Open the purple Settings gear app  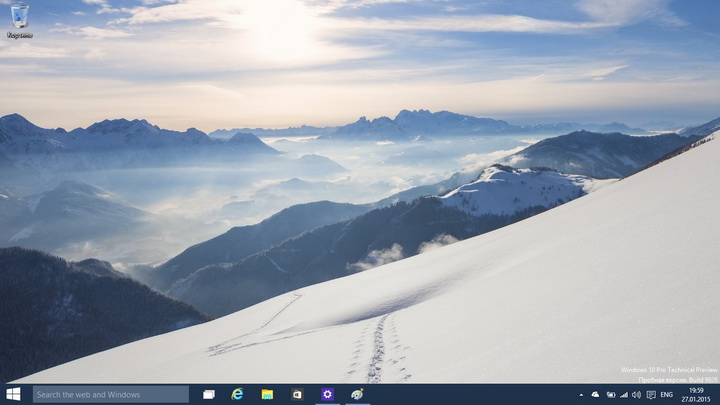(327, 394)
